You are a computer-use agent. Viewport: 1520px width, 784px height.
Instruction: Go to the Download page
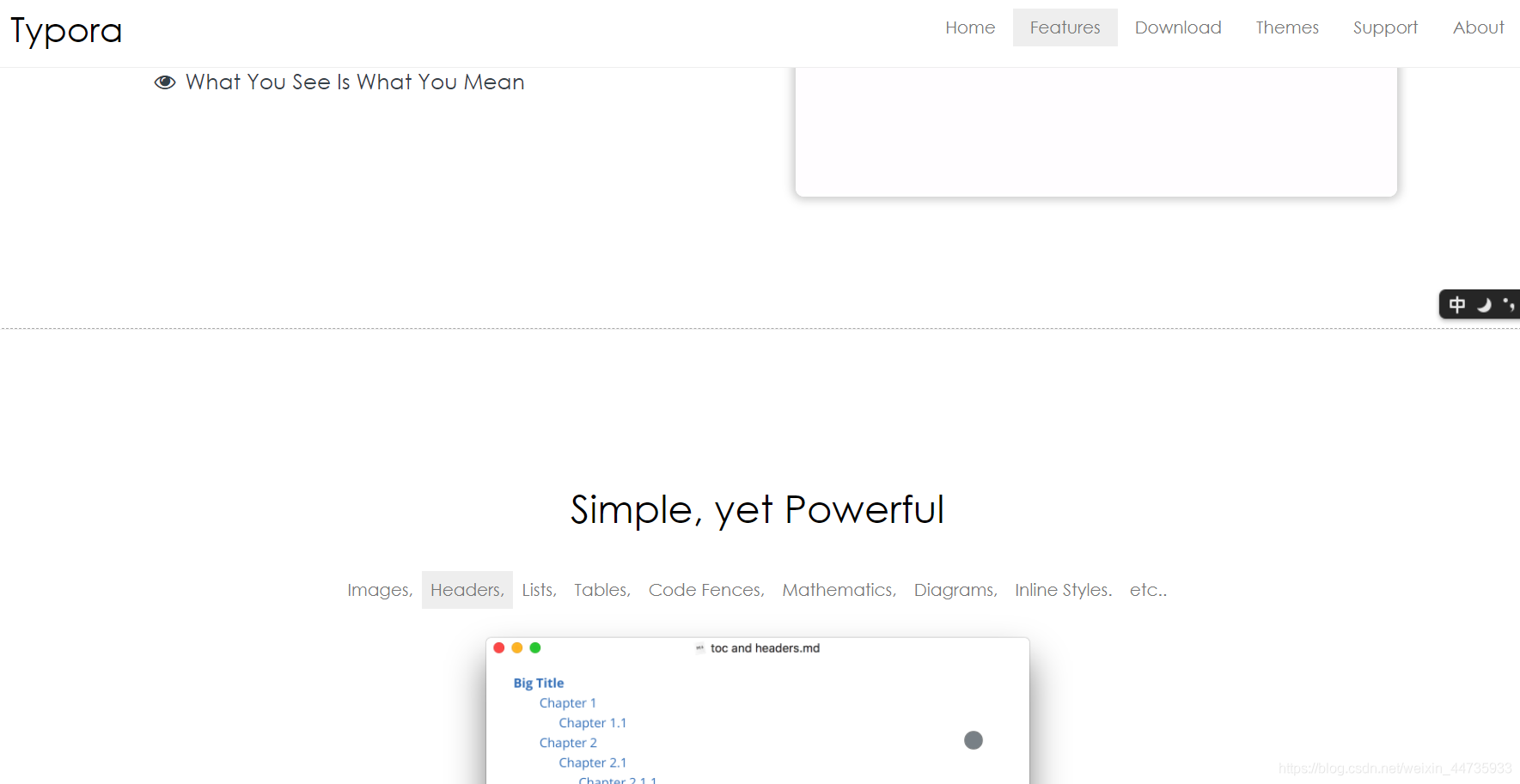1177,27
